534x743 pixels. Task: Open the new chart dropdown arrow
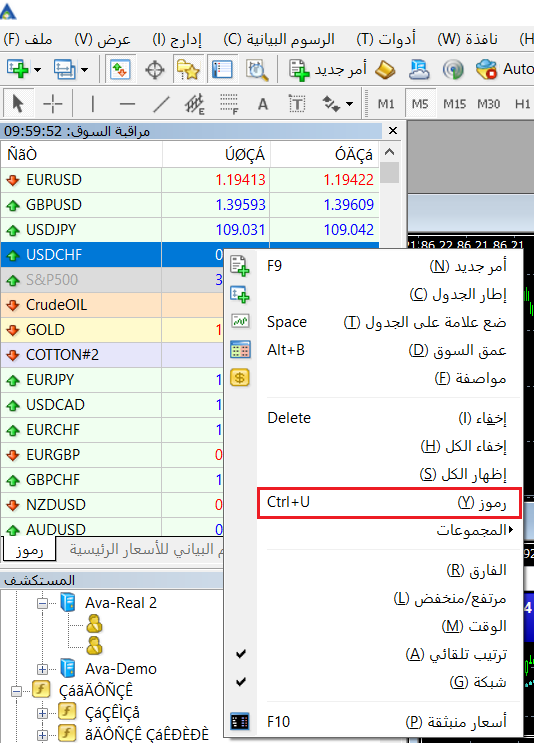pos(37,70)
